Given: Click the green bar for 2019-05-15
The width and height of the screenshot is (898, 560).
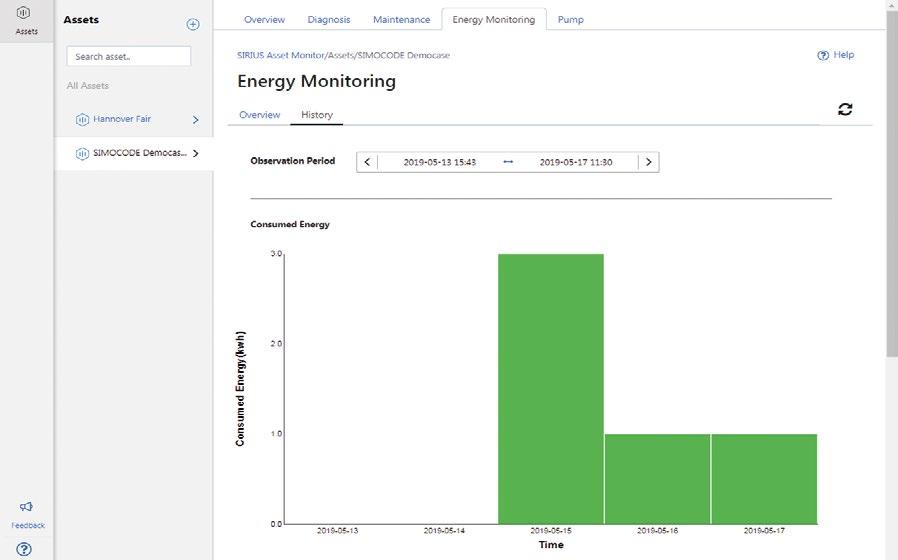Looking at the screenshot, I should (x=551, y=389).
